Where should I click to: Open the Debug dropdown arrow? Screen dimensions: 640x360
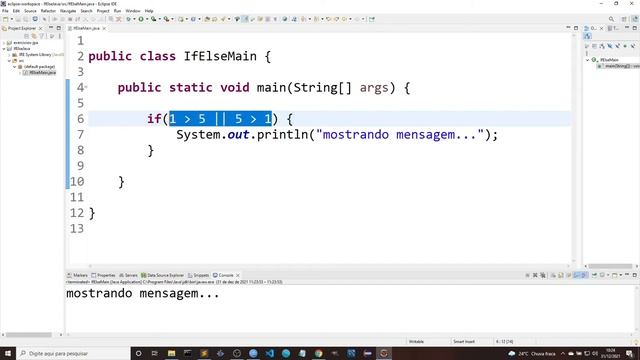coord(134,19)
